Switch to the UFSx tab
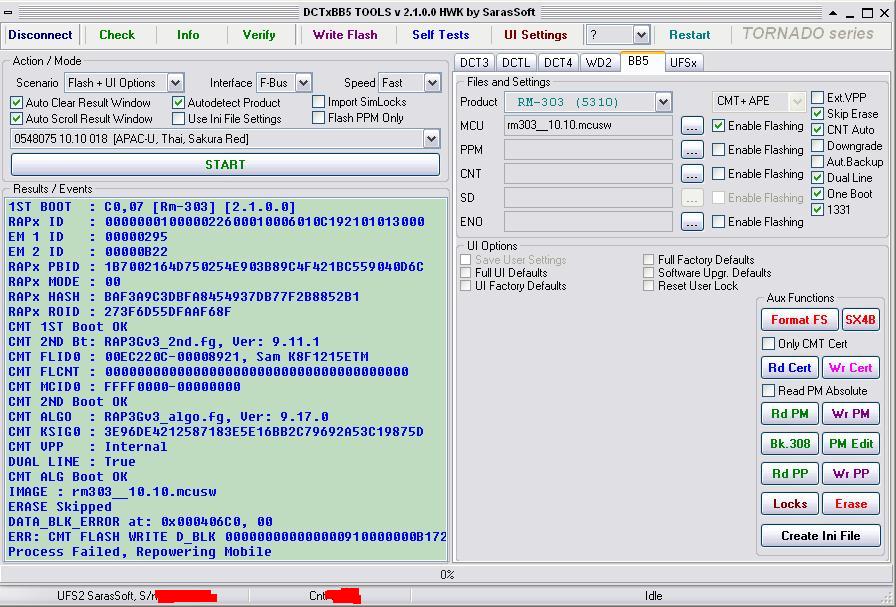 click(x=683, y=62)
